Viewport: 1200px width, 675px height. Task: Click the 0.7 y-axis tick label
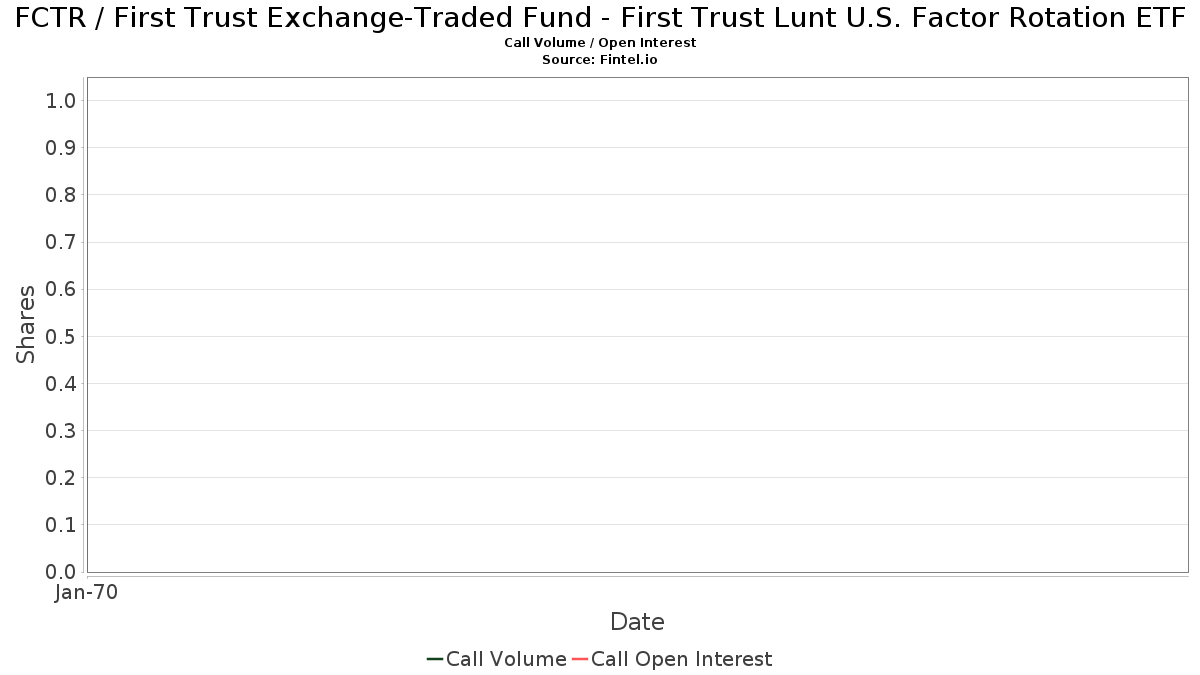tap(61, 242)
